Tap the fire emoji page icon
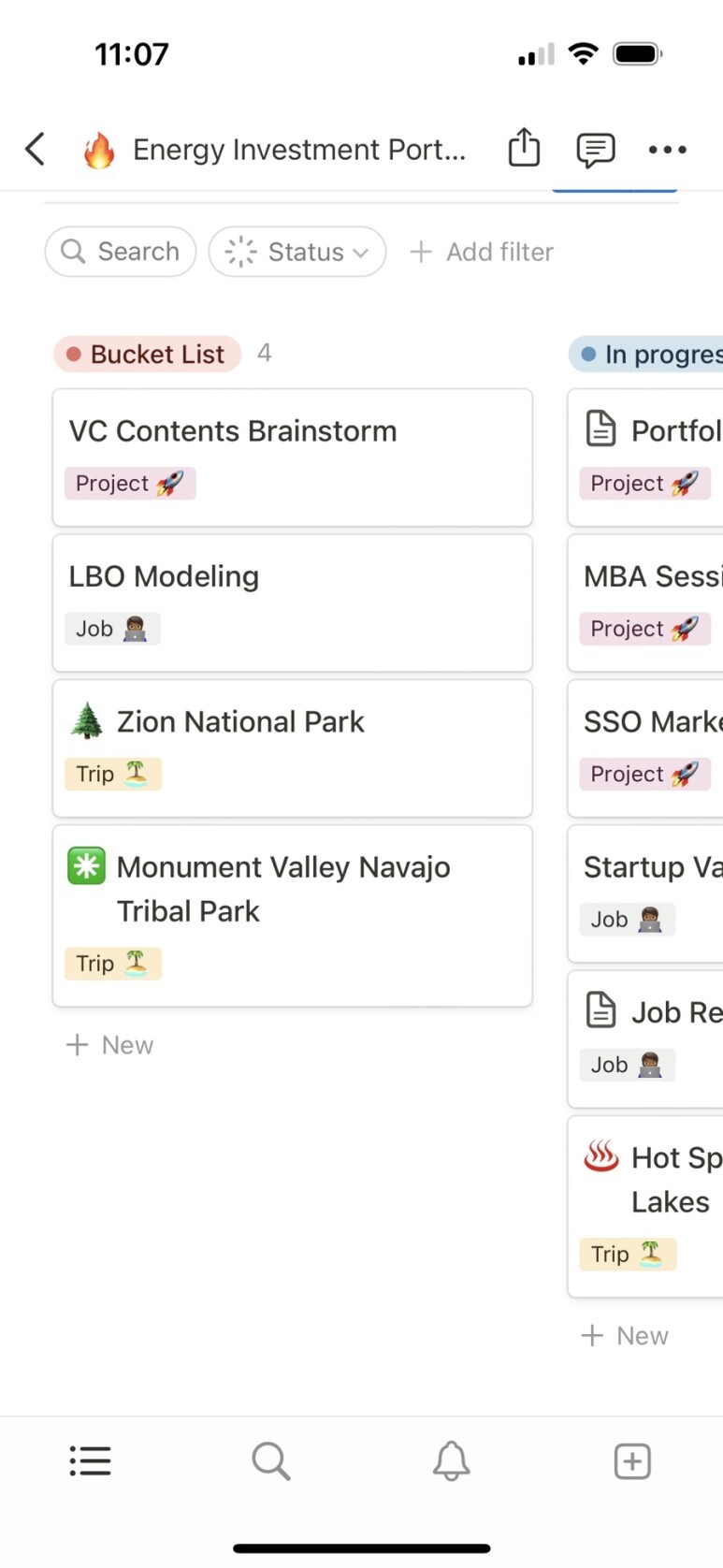This screenshot has height=1568, width=723. (x=99, y=150)
